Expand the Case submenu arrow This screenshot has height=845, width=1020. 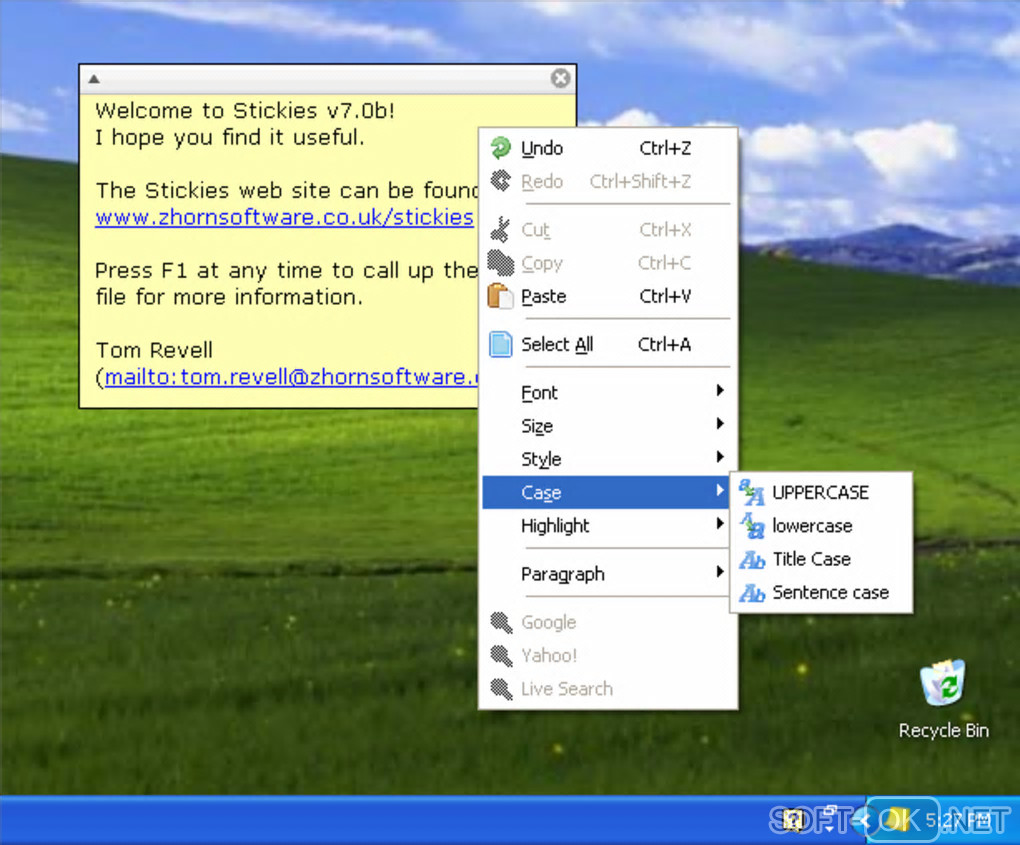[x=719, y=490]
